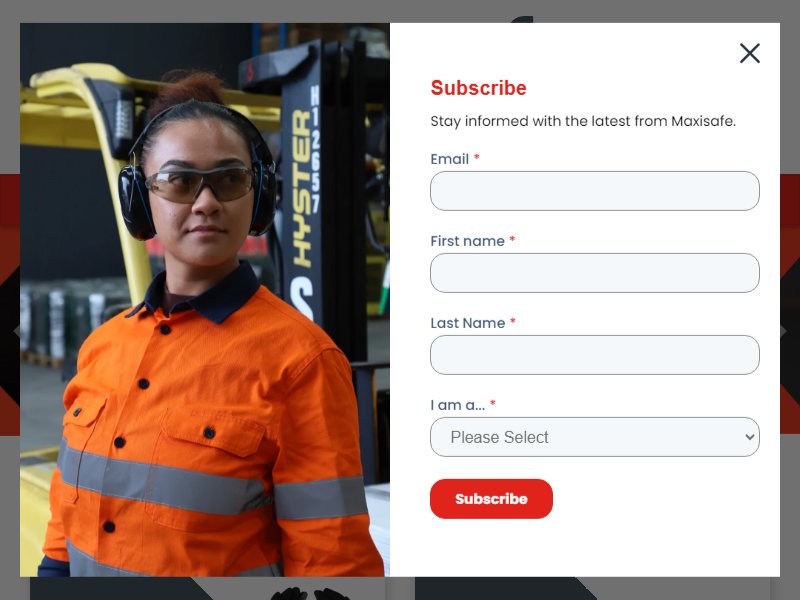Image resolution: width=800 pixels, height=600 pixels.
Task: Select the previous slide arrow behind overlay
Action: (16, 332)
